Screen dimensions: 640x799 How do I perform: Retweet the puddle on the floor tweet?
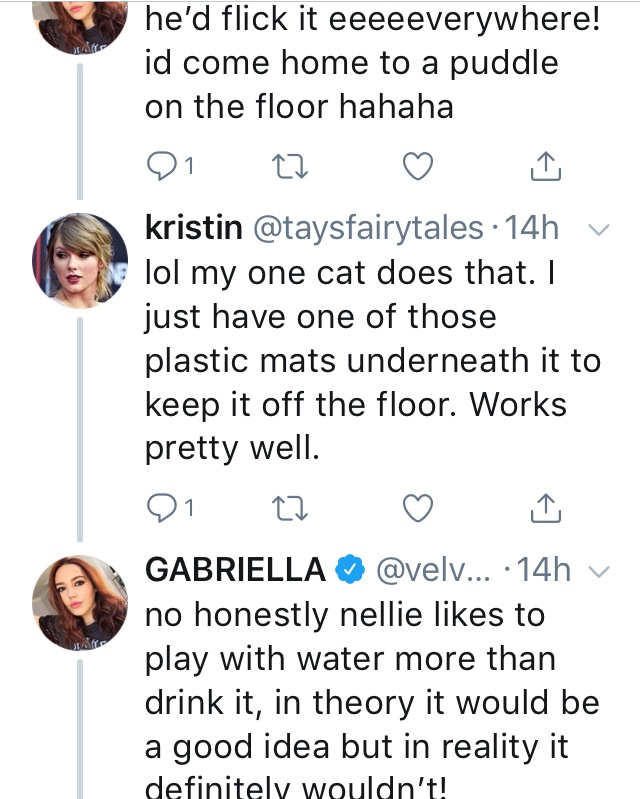(x=288, y=166)
